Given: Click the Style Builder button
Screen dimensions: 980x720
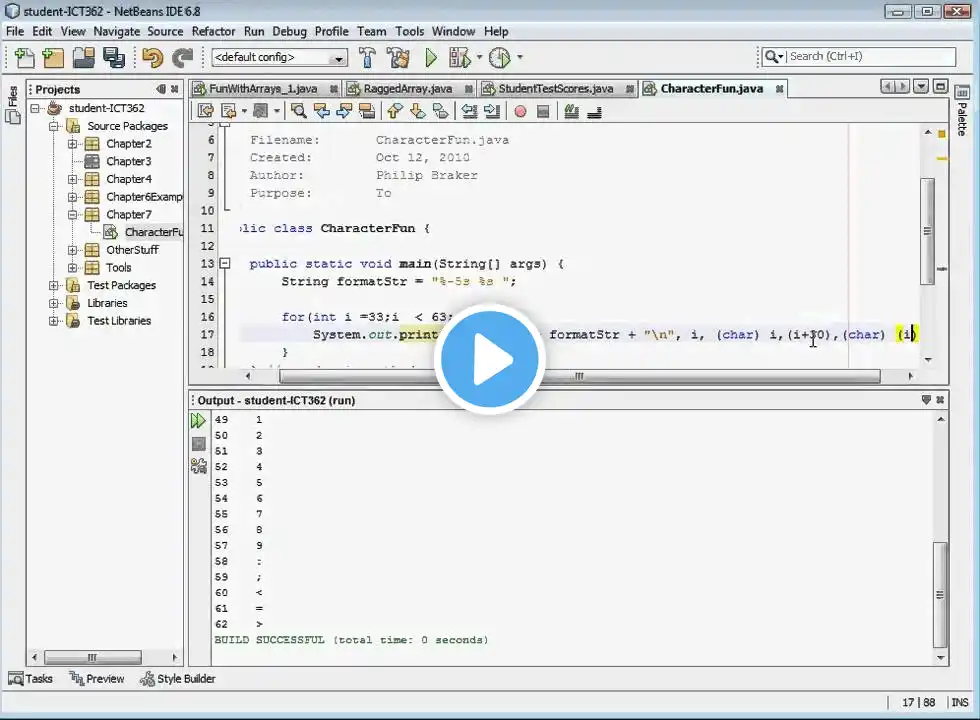Looking at the screenshot, I should pos(178,679).
